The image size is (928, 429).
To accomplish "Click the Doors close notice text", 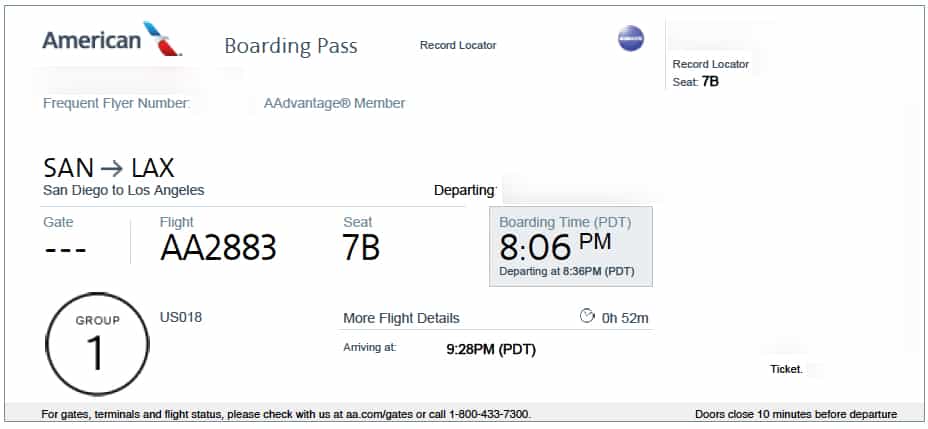I will point(796,414).
